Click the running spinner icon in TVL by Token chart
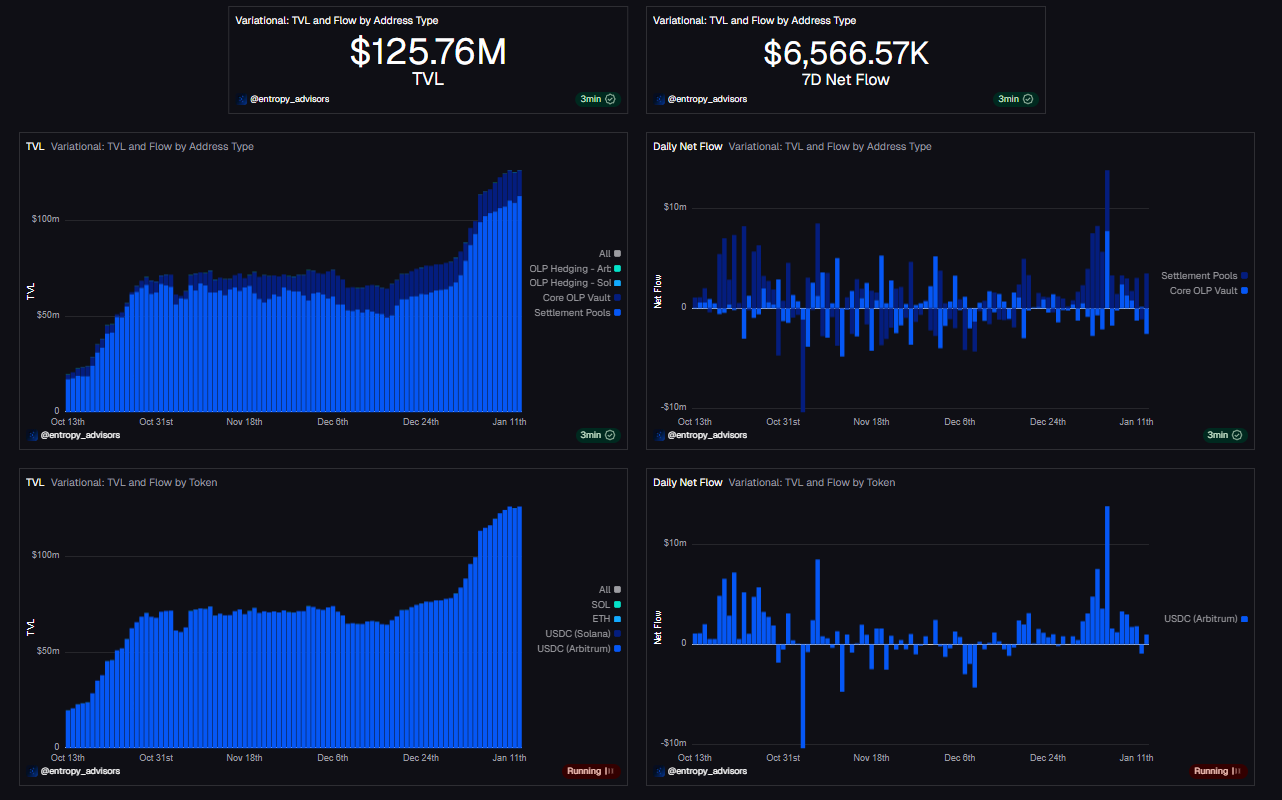The width and height of the screenshot is (1282, 800). coord(610,771)
